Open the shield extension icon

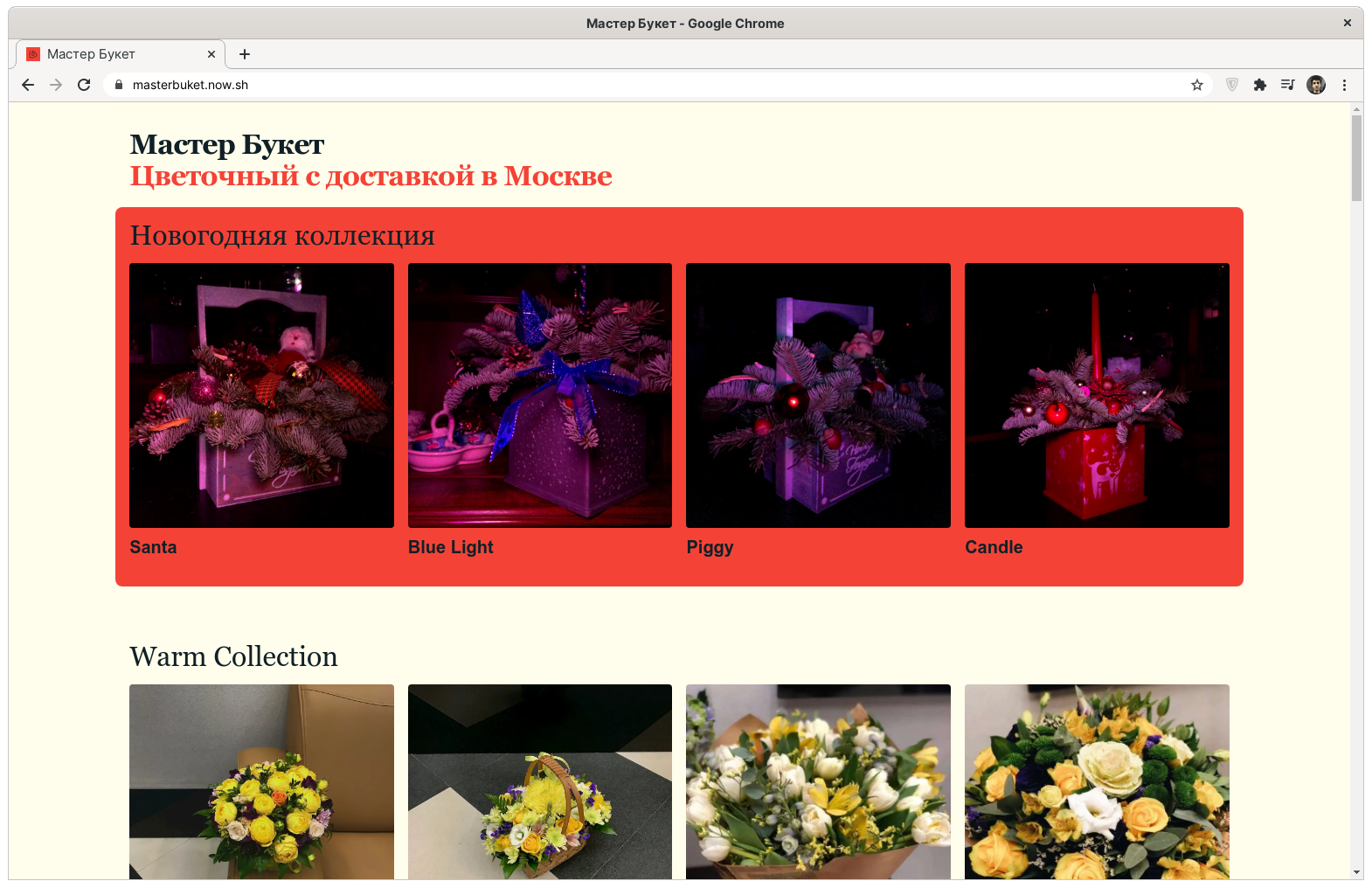(x=1232, y=85)
